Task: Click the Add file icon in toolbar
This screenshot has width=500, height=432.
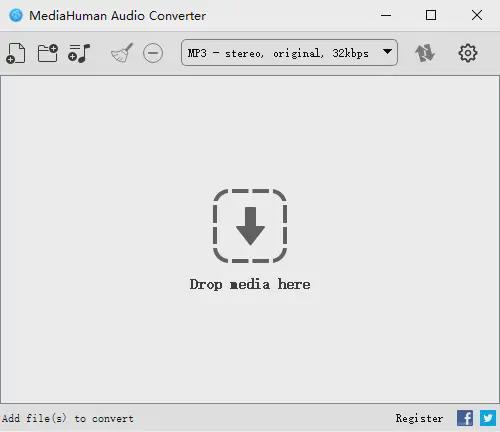Action: tap(15, 53)
